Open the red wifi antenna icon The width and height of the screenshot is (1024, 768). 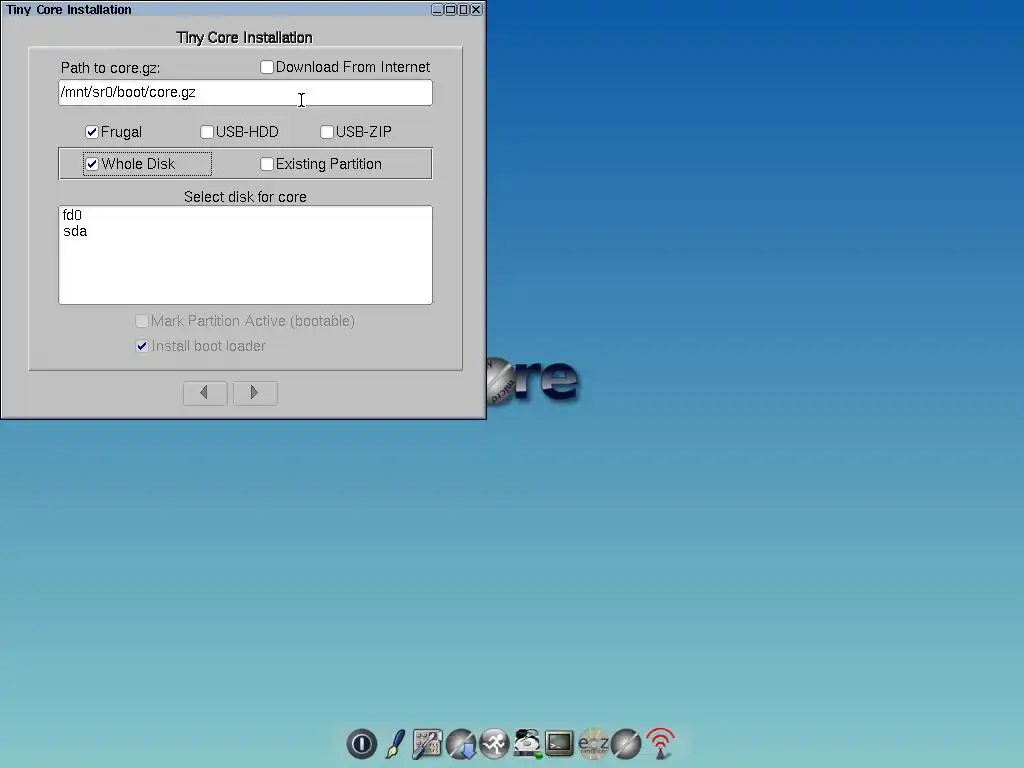tap(660, 744)
